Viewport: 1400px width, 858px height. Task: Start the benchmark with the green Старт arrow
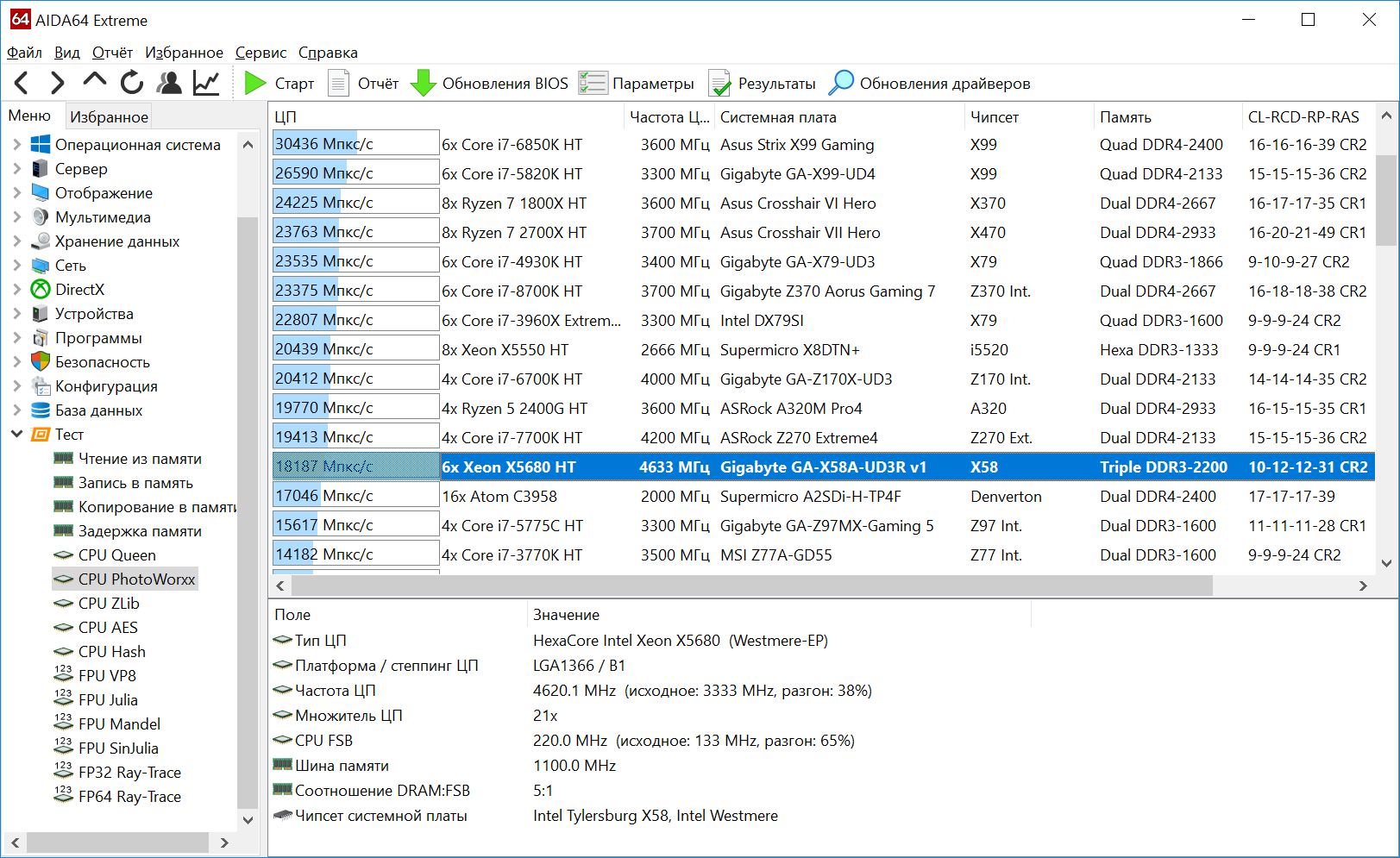255,83
